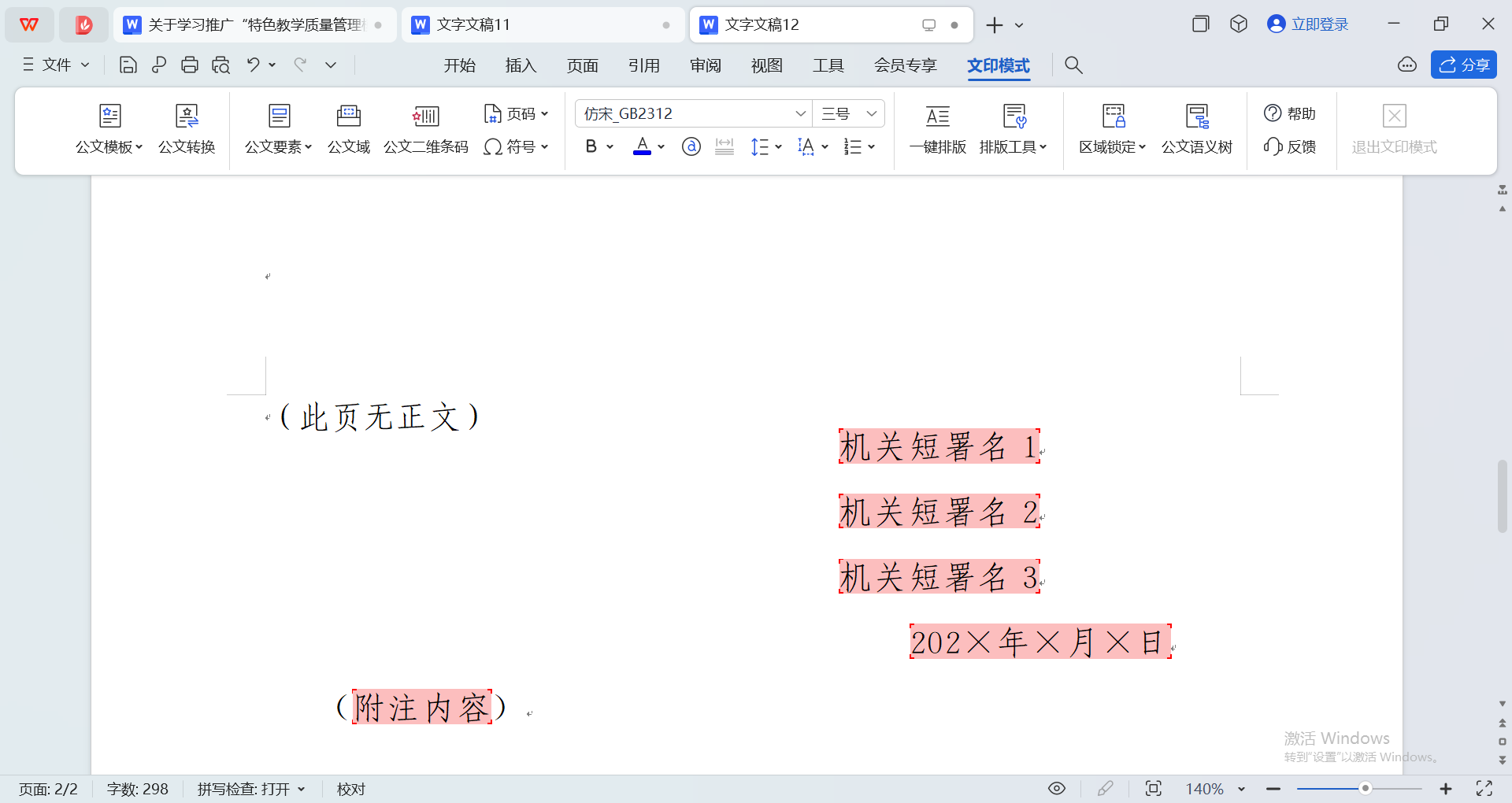Click the character spacing width icon
The height and width of the screenshot is (803, 1512).
click(x=724, y=147)
